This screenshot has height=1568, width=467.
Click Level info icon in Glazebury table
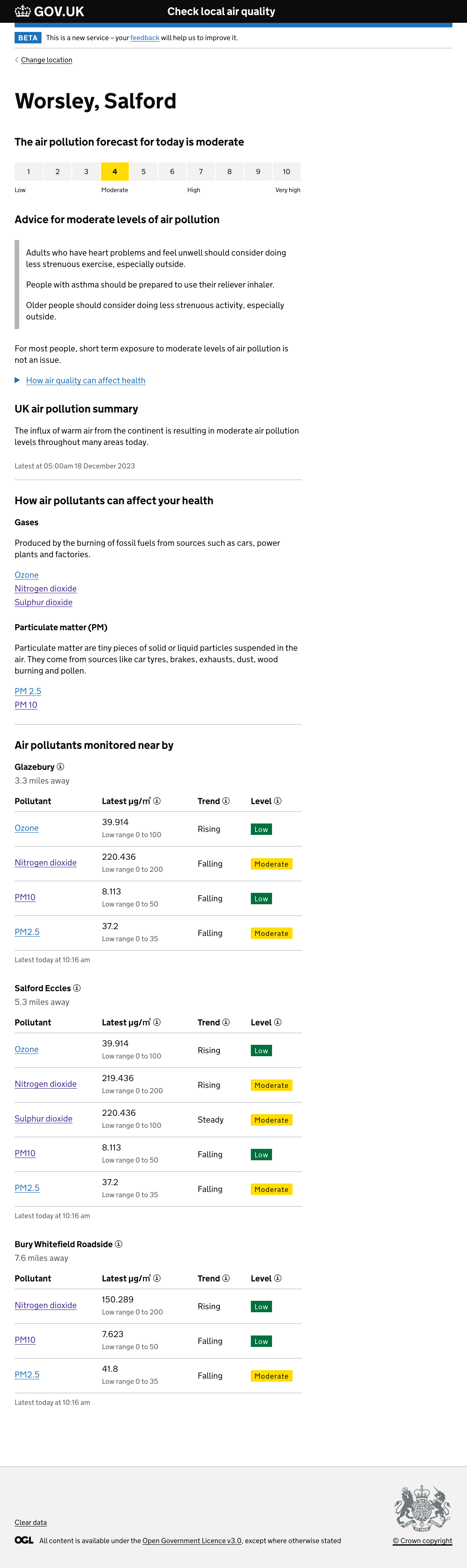[x=278, y=801]
